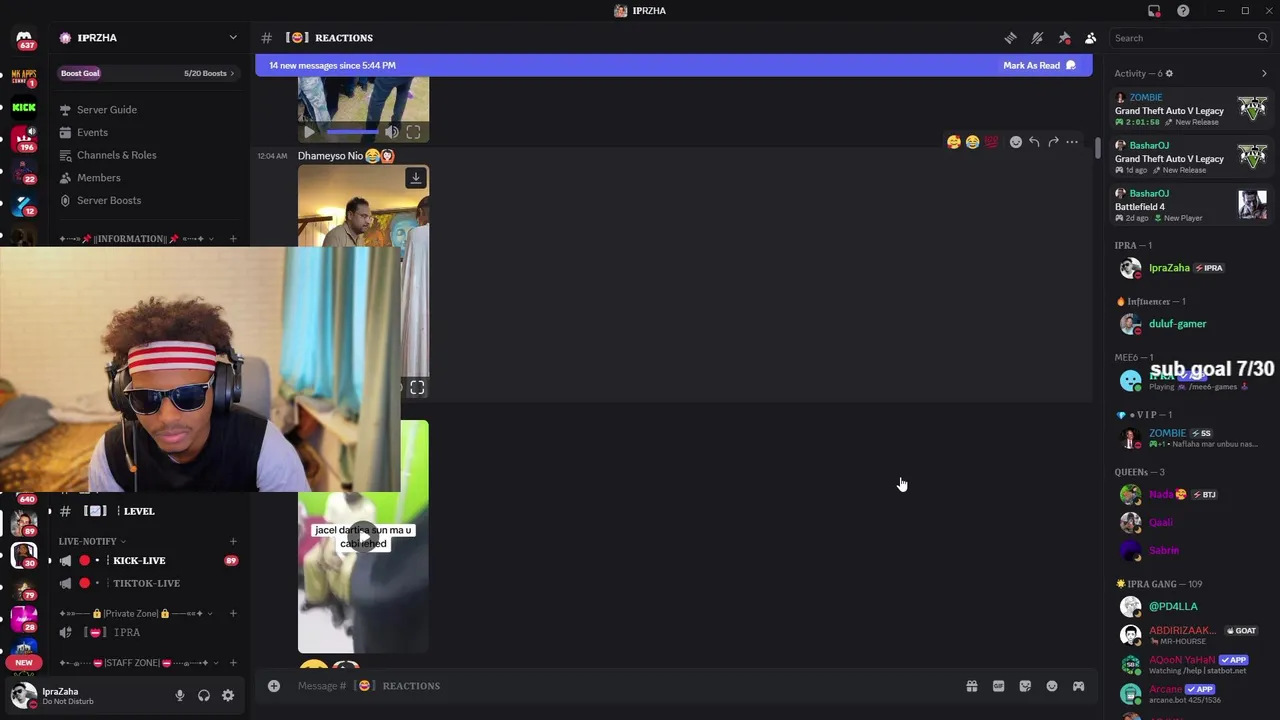Collapse the Private Zone category
The image size is (1280, 720).
[x=136, y=613]
